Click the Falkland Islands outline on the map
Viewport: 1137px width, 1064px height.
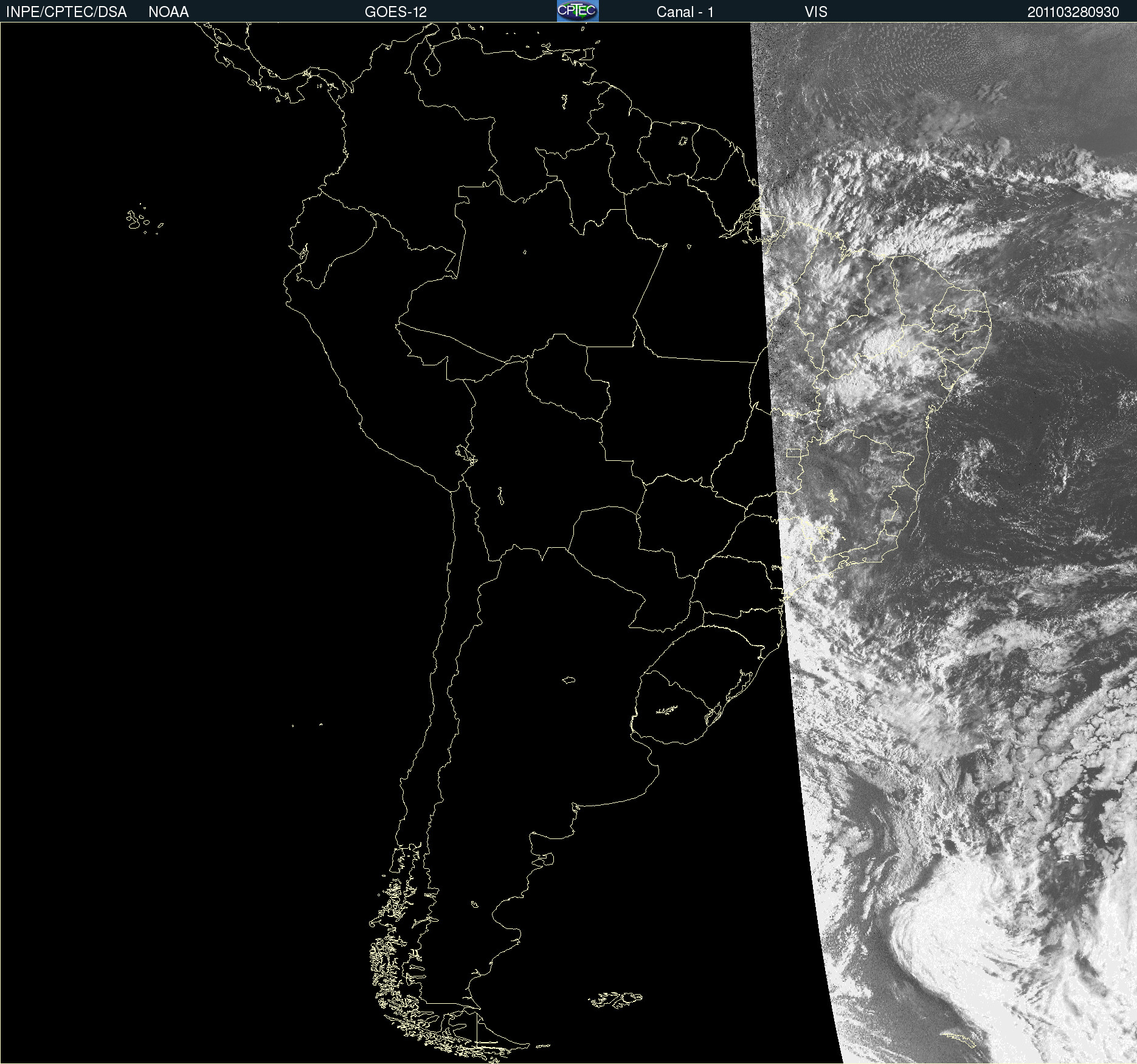615,1000
